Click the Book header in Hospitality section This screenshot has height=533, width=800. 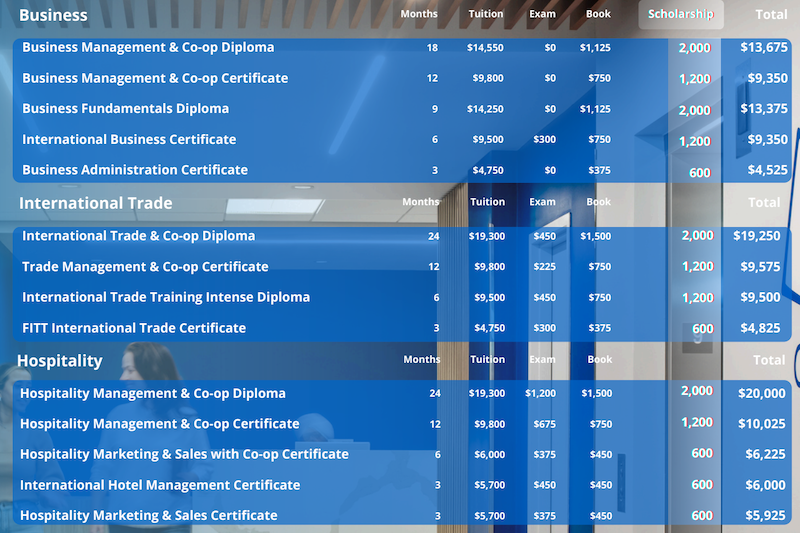coord(599,359)
